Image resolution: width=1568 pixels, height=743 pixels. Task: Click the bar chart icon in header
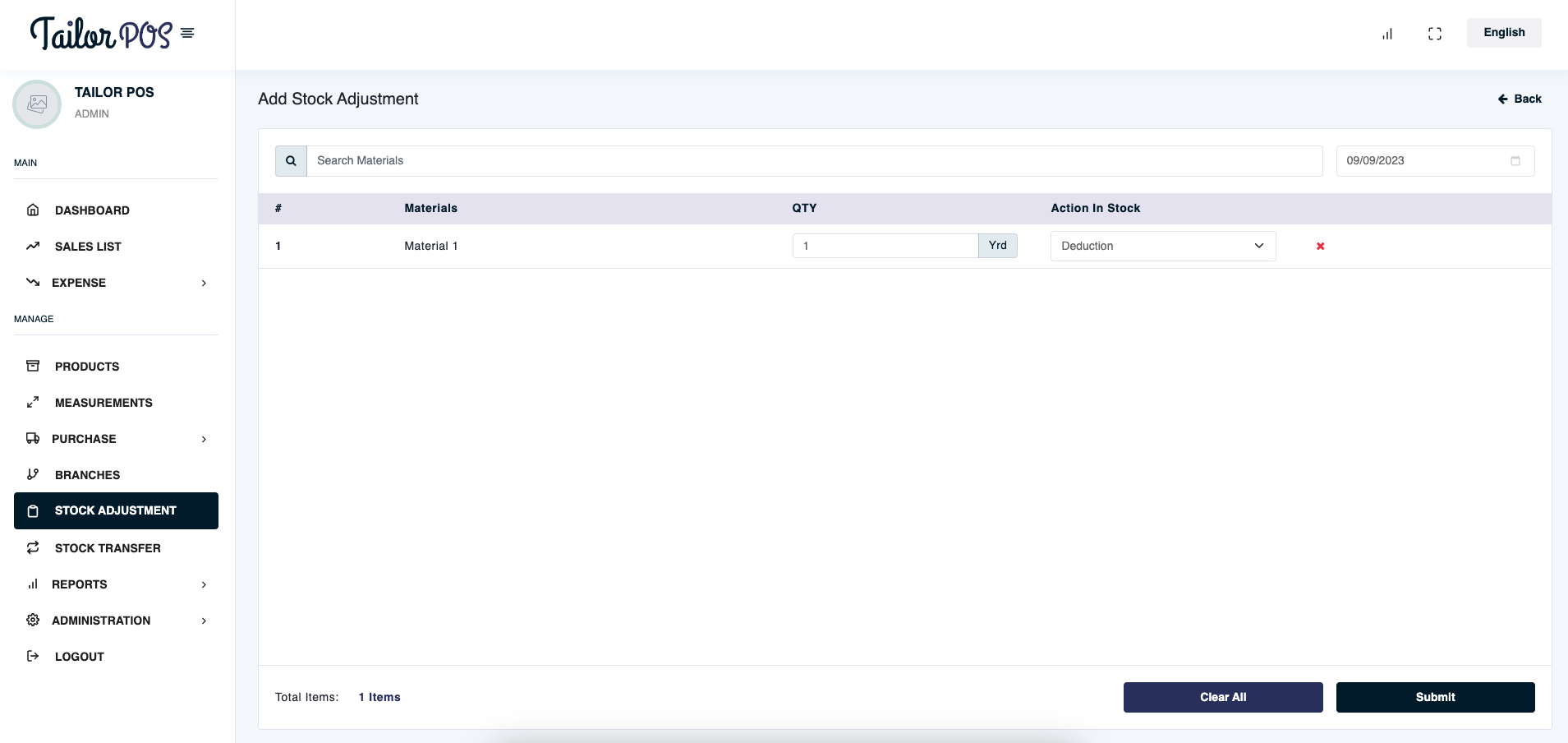click(1387, 34)
